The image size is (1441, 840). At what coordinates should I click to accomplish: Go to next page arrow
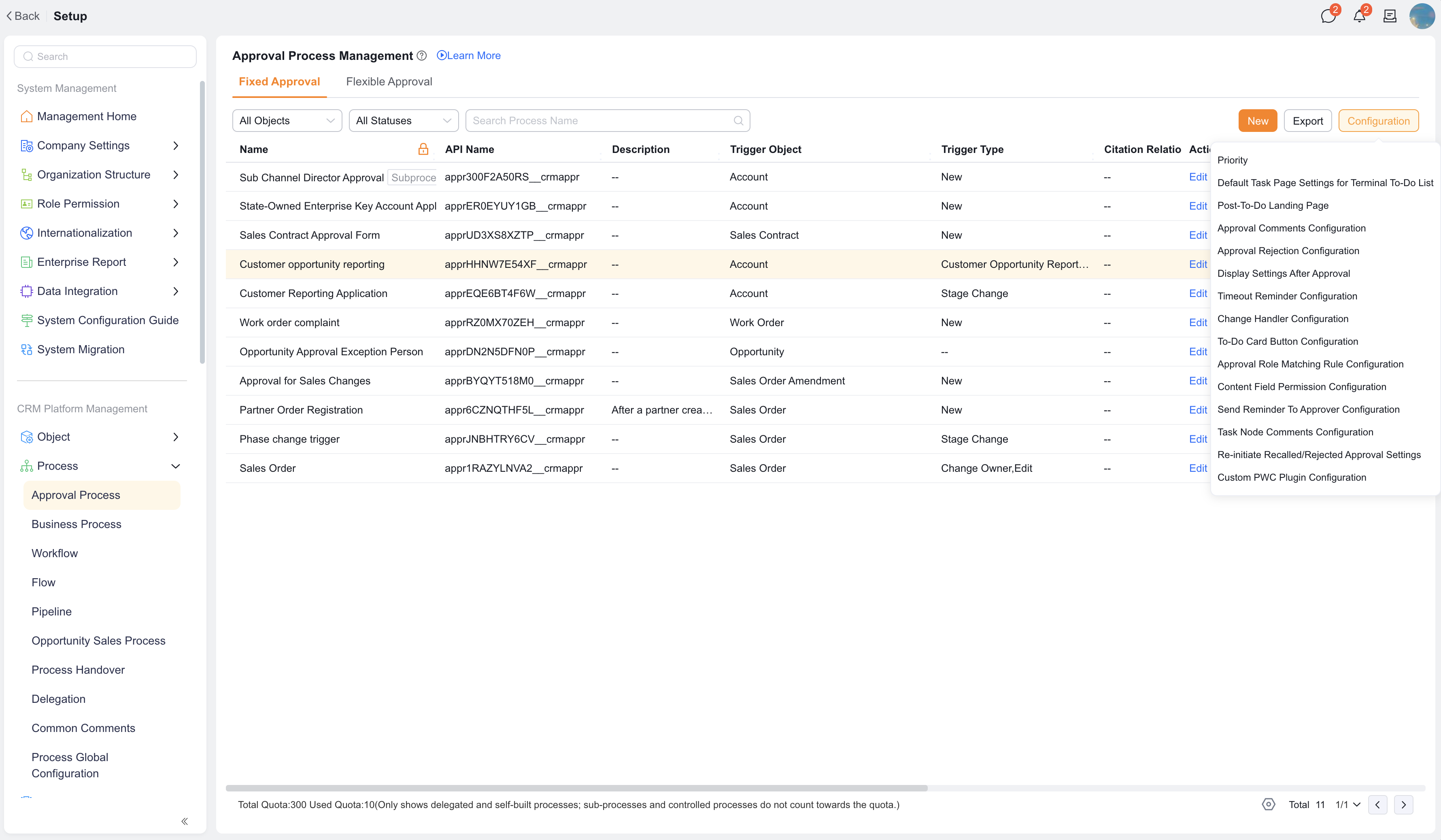1403,804
